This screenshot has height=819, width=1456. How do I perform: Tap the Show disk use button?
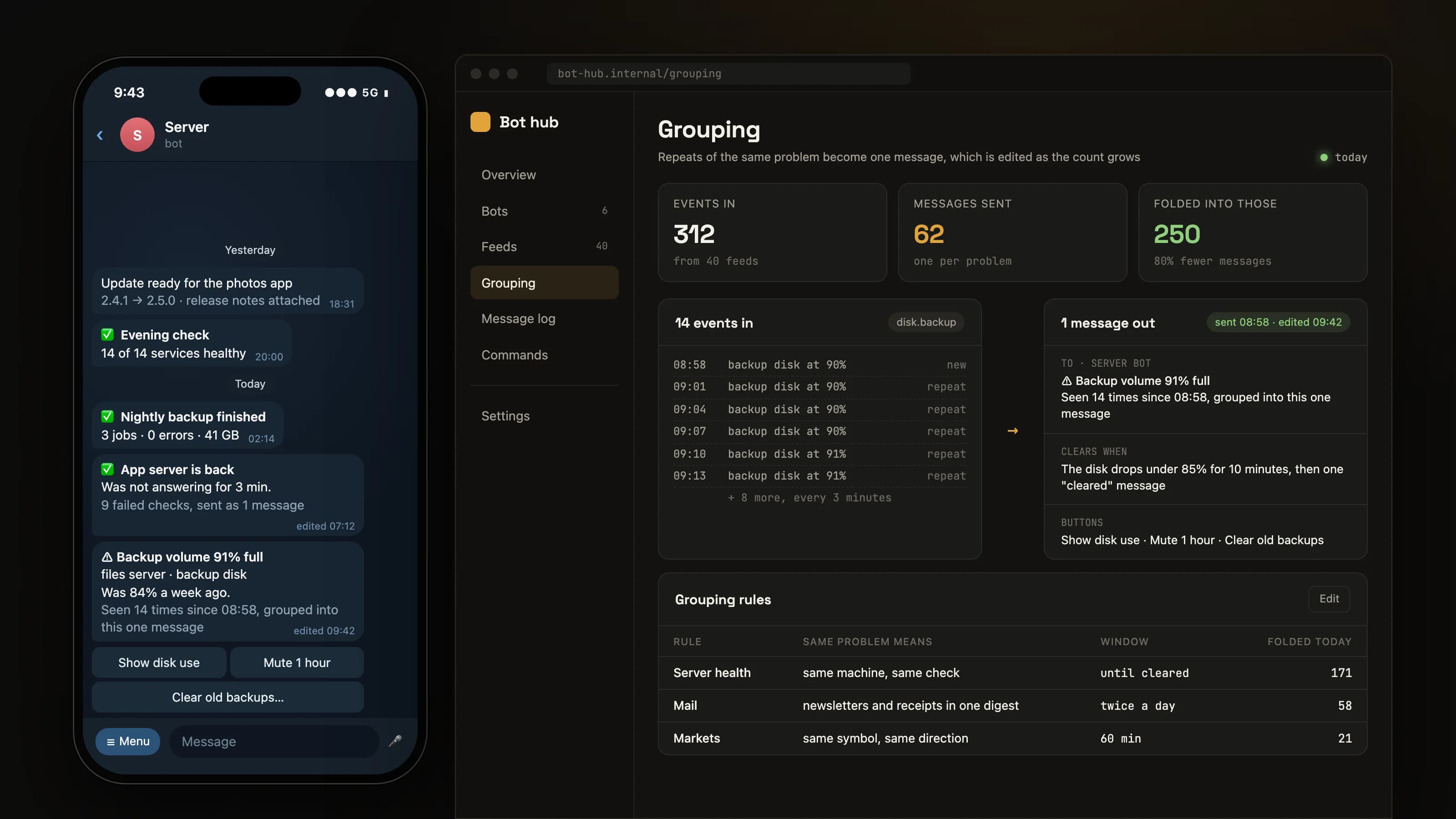click(x=159, y=662)
